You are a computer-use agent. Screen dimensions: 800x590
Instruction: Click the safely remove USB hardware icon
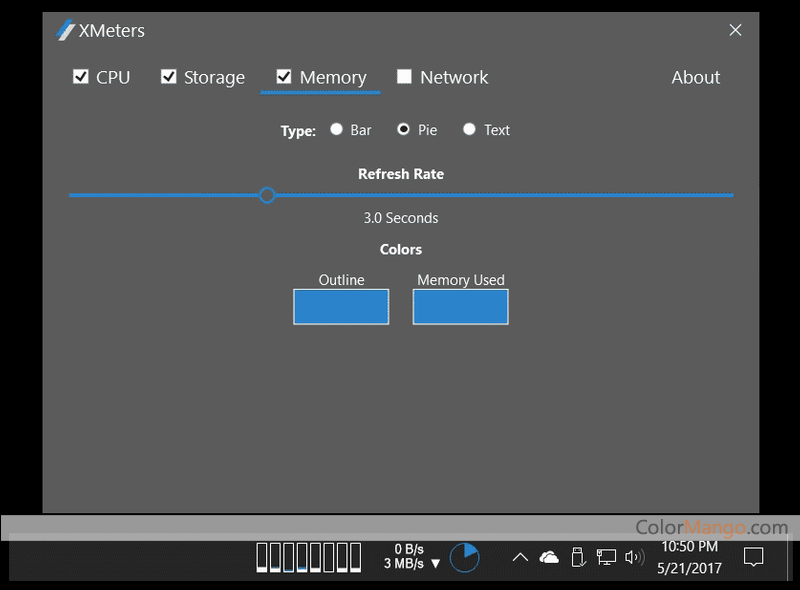(577, 557)
